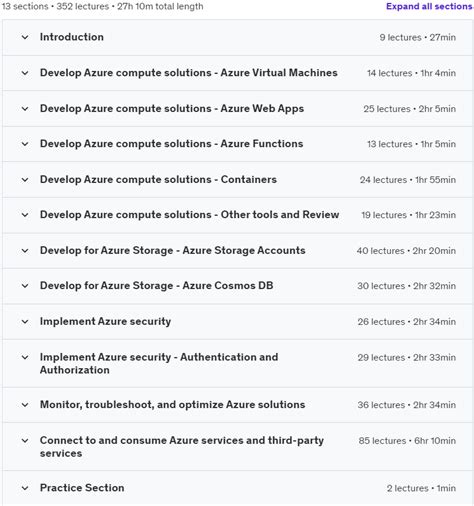Expand Azure Virtual Machines section chevron
This screenshot has width=474, height=506.
pyautogui.click(x=25, y=73)
